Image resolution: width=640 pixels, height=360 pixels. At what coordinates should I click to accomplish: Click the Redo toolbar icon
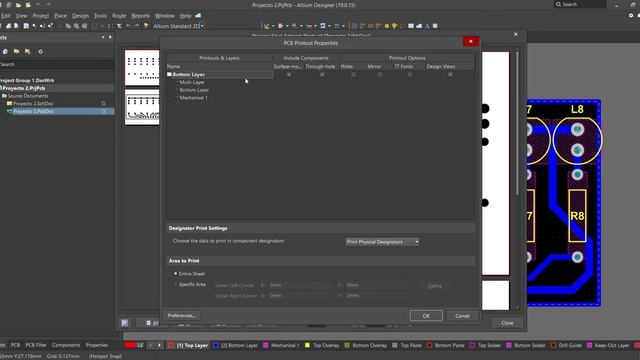[x=136, y=26]
